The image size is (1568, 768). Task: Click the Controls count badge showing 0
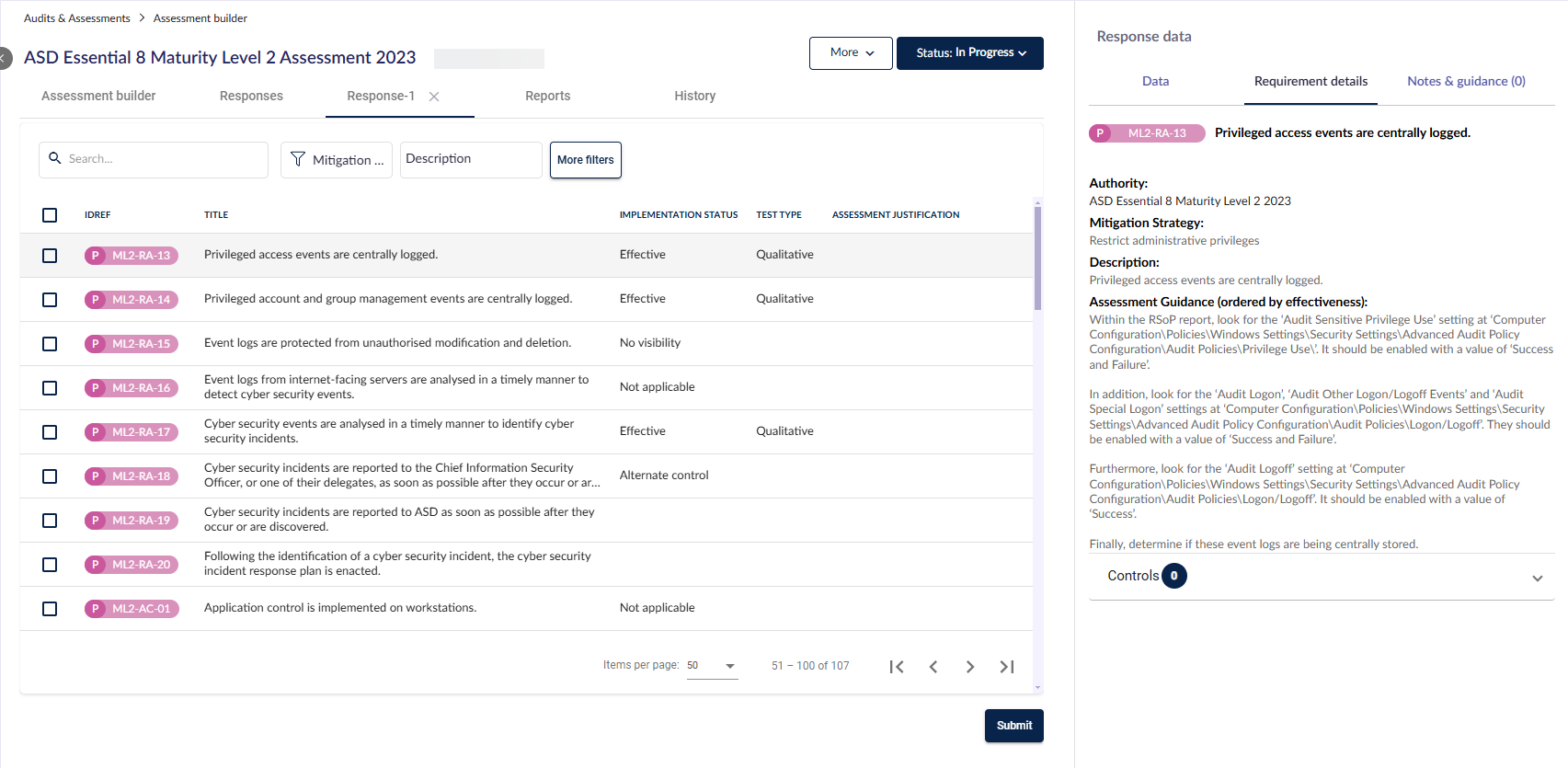click(1174, 576)
